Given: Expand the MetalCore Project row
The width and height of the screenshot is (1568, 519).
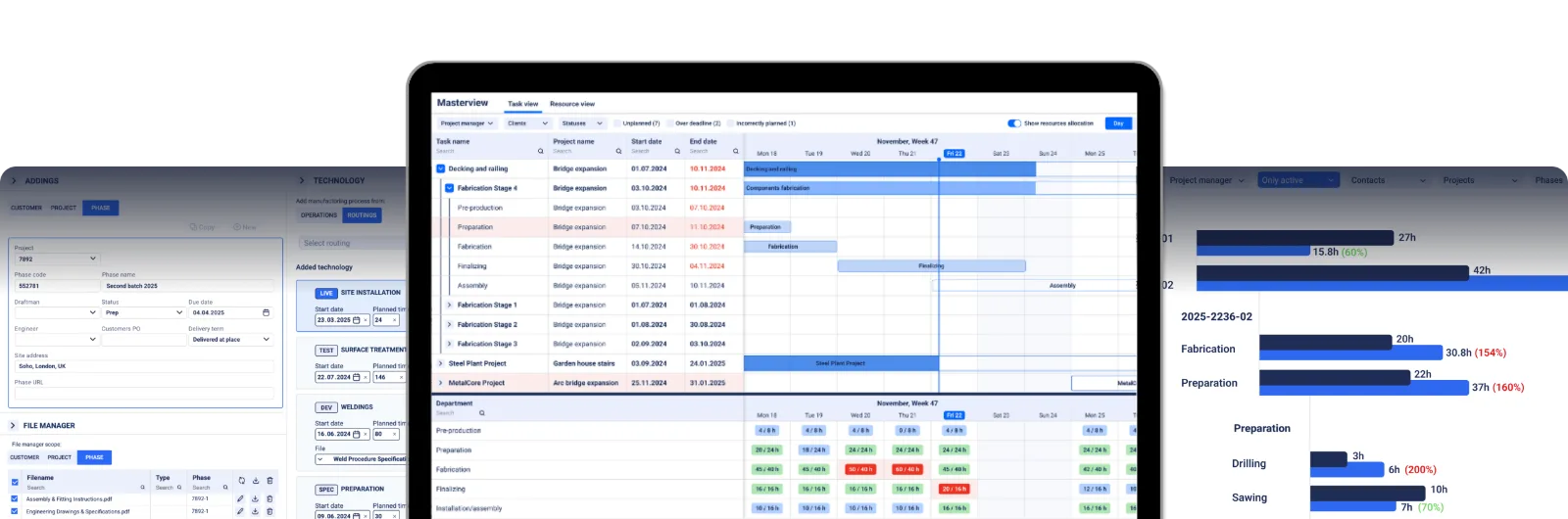Looking at the screenshot, I should (441, 383).
